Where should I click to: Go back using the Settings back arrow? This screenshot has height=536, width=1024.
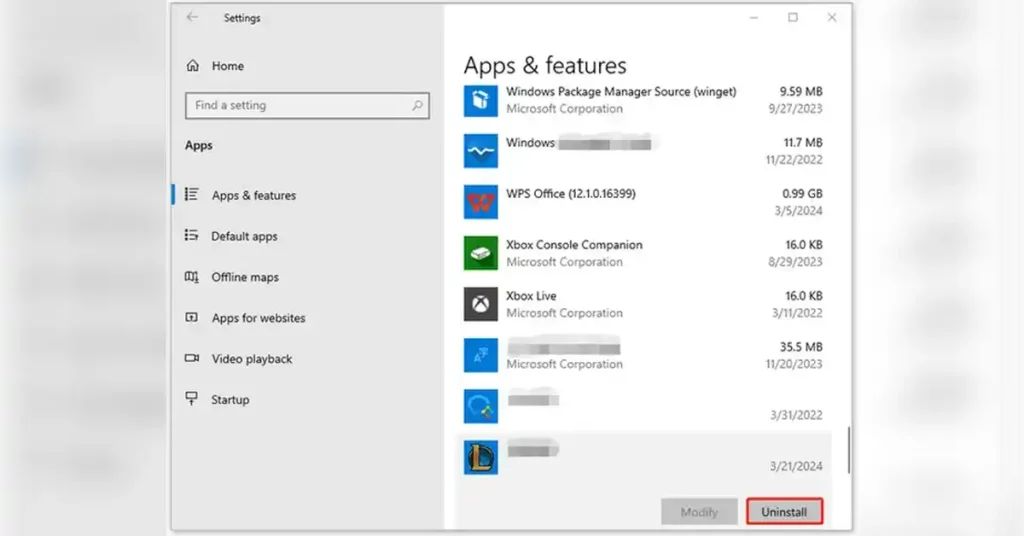coord(192,18)
